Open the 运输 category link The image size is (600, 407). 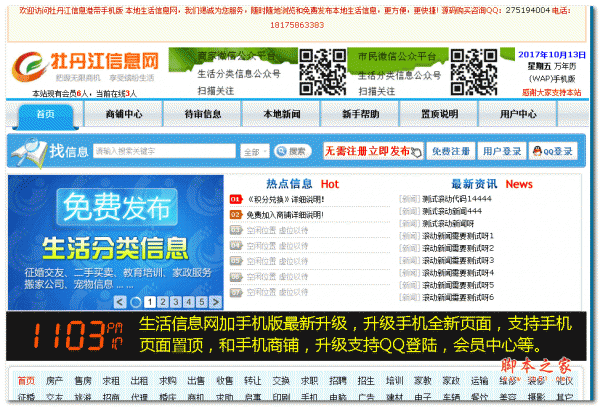coord(479,381)
